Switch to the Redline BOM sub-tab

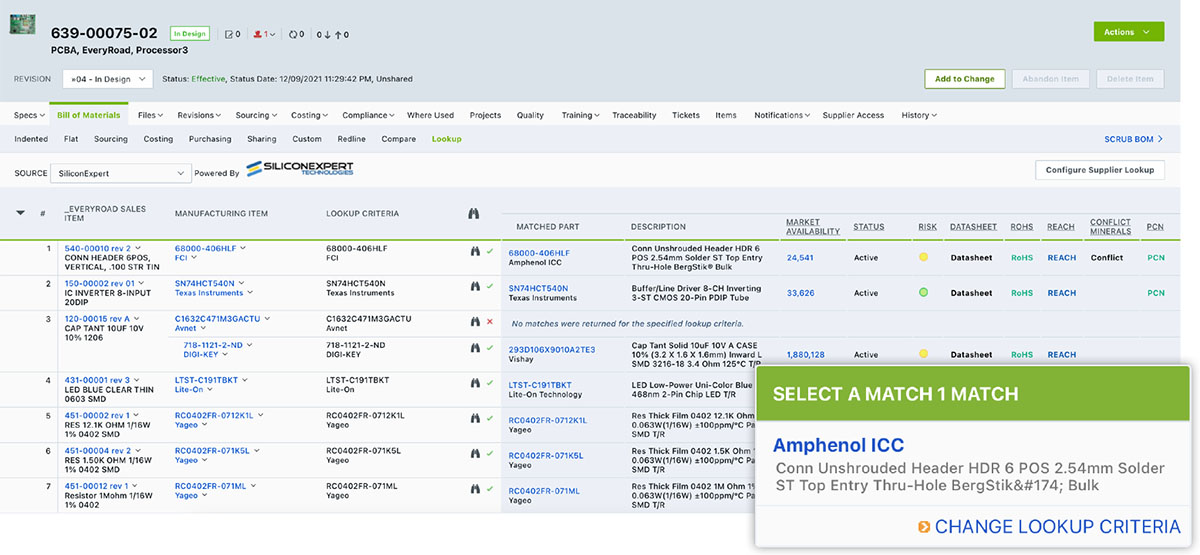[x=351, y=139]
